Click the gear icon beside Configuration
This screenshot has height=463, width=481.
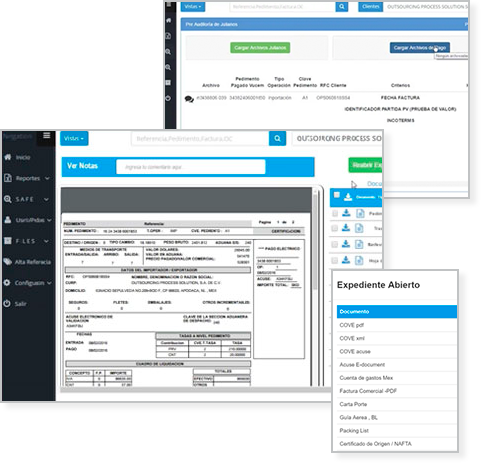click(x=7, y=283)
